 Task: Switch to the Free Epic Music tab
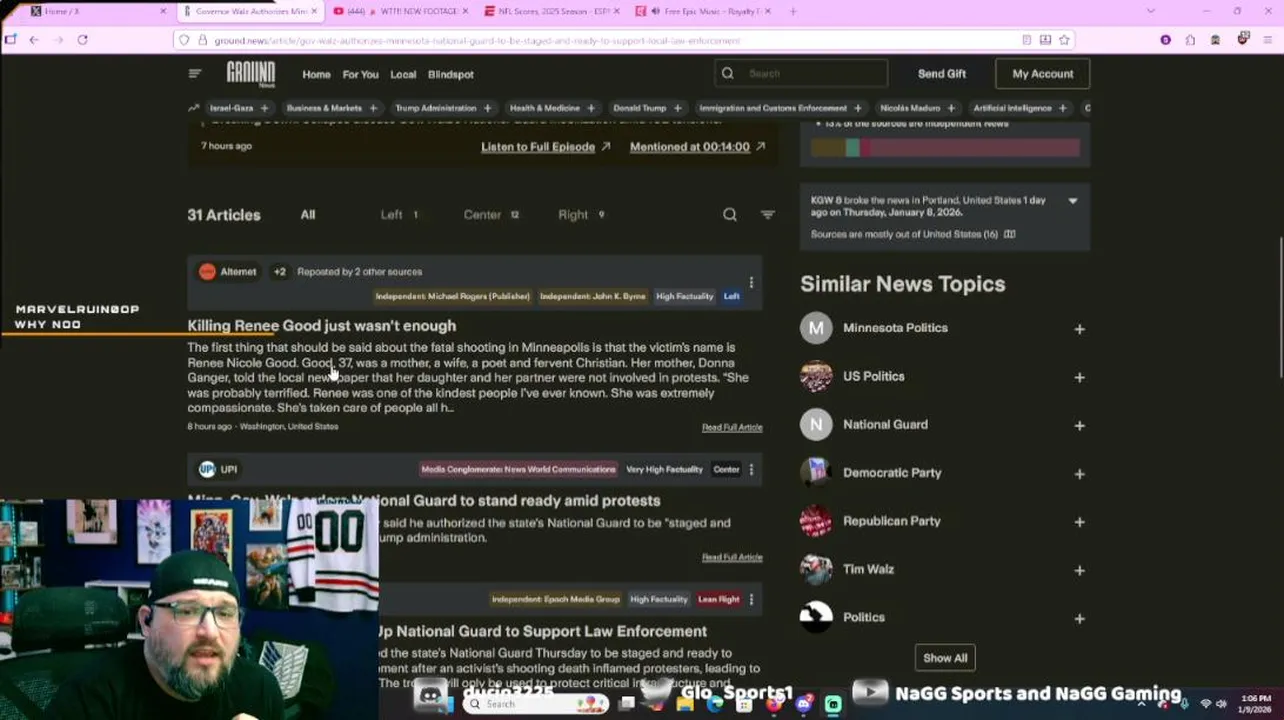tap(703, 11)
